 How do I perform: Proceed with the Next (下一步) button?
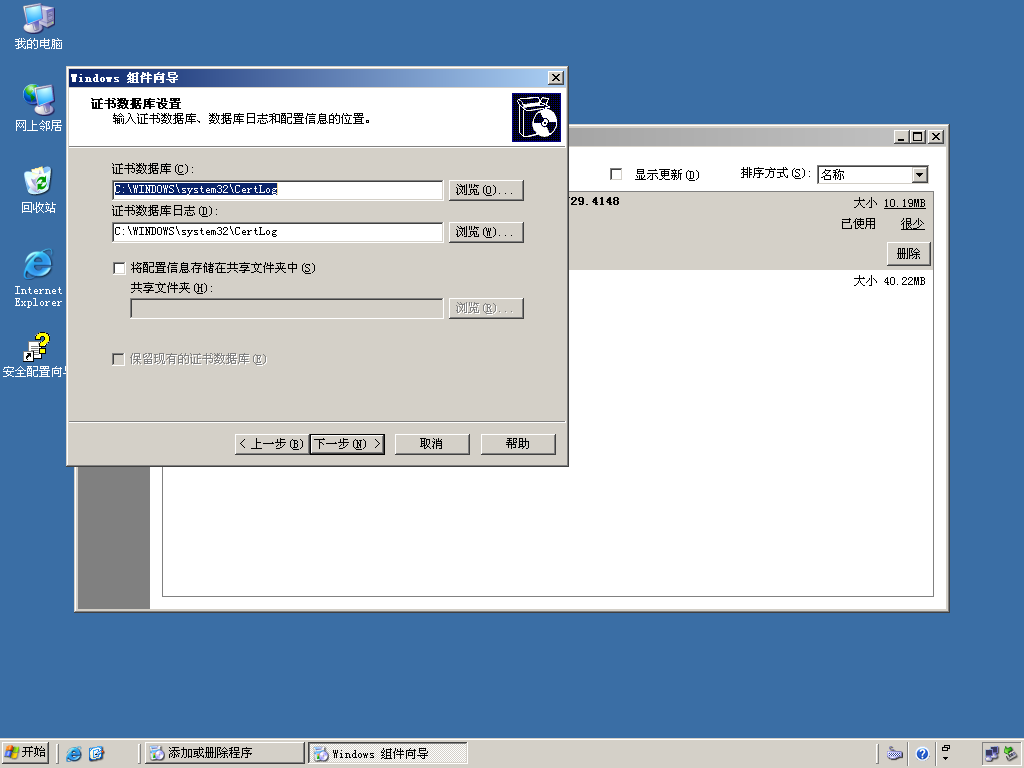point(347,444)
